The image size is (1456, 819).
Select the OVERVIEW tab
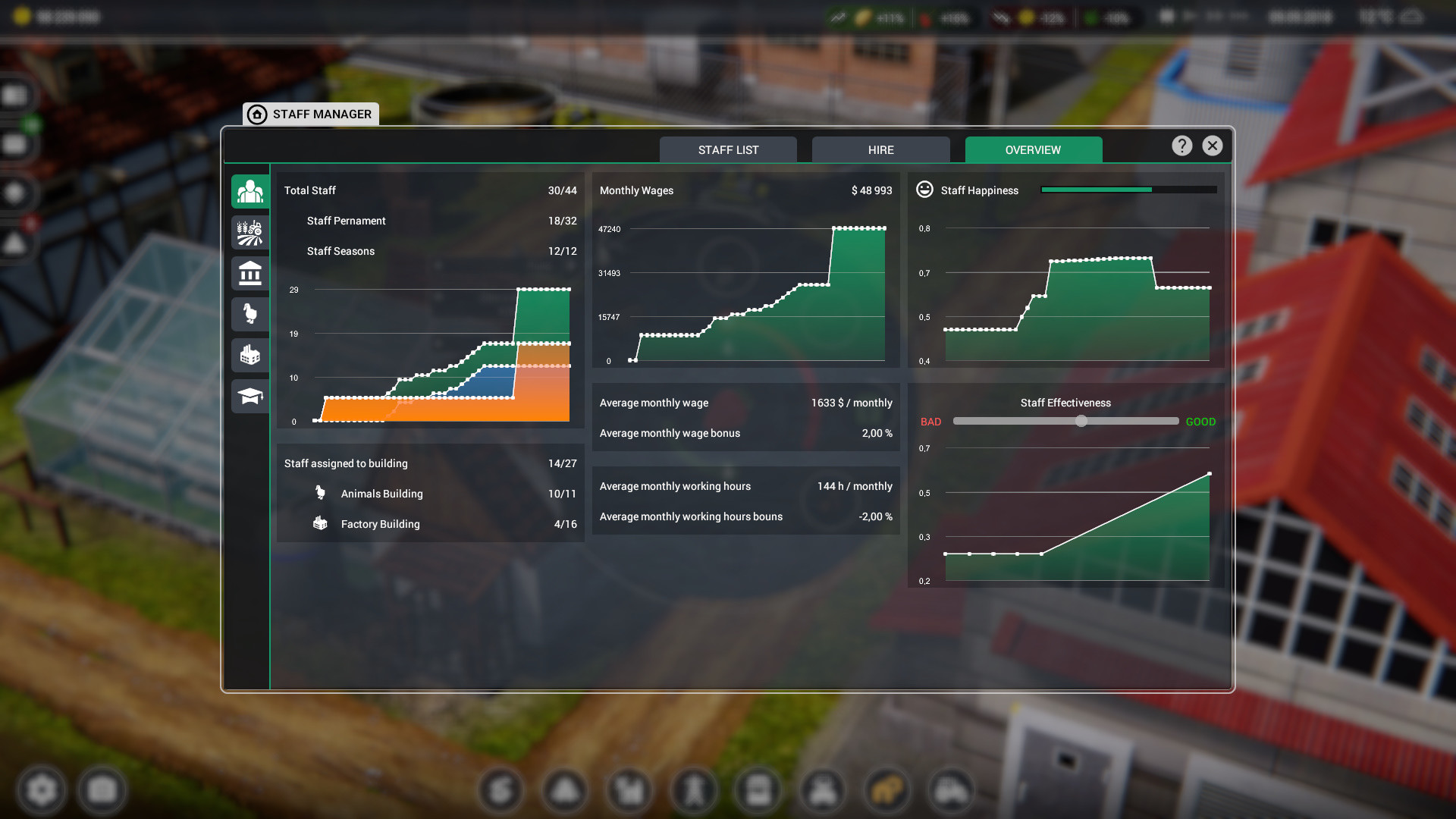click(x=1033, y=149)
